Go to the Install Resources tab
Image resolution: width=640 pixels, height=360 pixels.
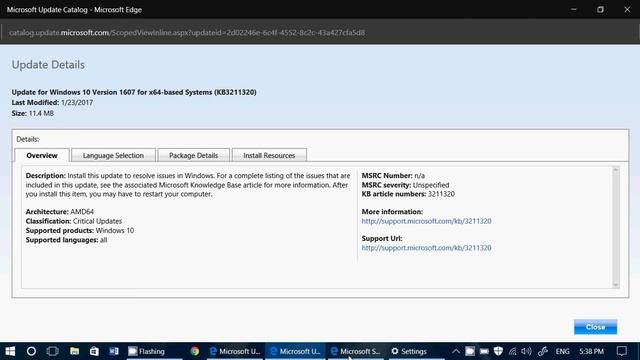269,156
